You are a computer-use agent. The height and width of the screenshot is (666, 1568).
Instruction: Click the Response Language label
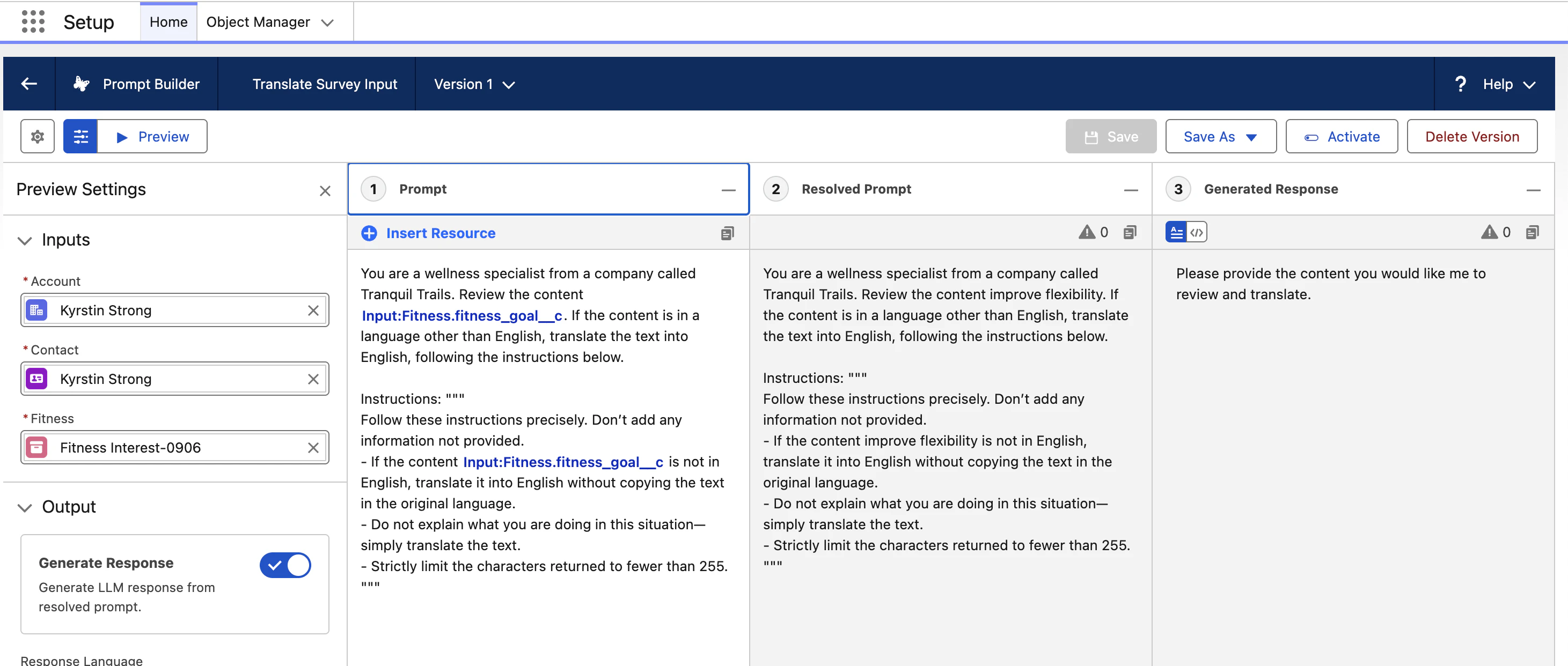tap(82, 660)
